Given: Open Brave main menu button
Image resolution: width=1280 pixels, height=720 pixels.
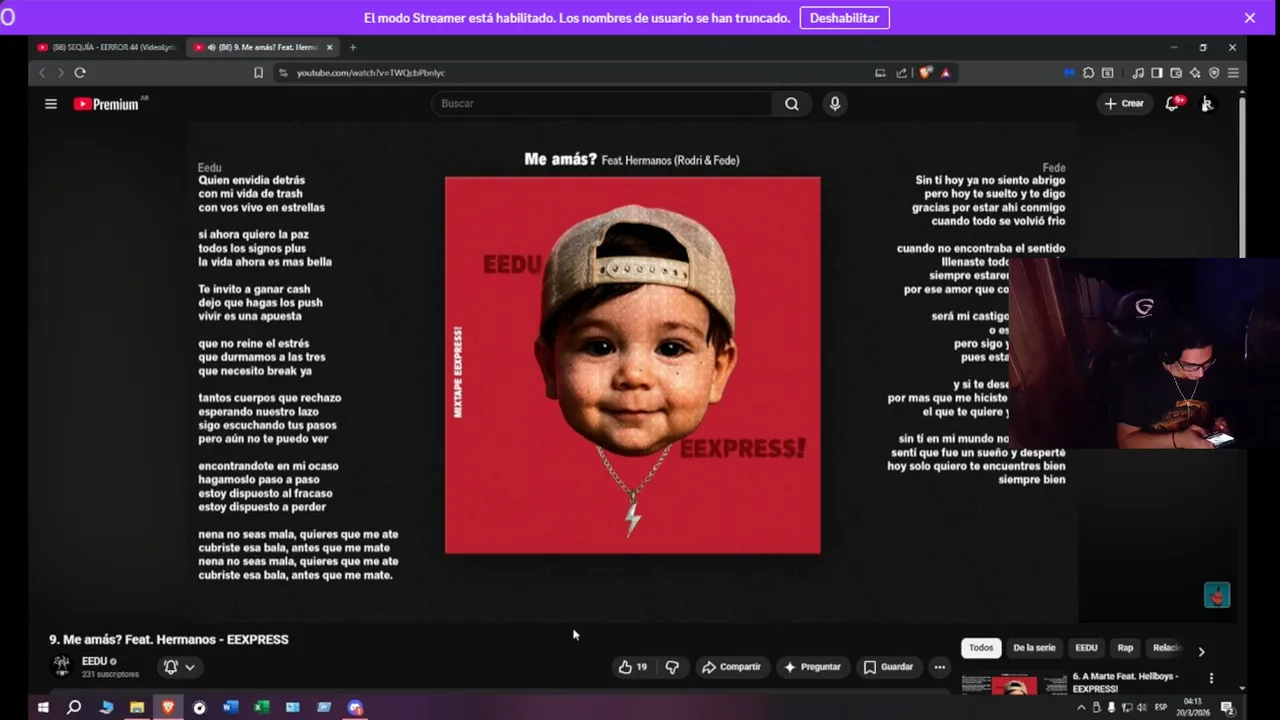Looking at the screenshot, I should point(1233,72).
